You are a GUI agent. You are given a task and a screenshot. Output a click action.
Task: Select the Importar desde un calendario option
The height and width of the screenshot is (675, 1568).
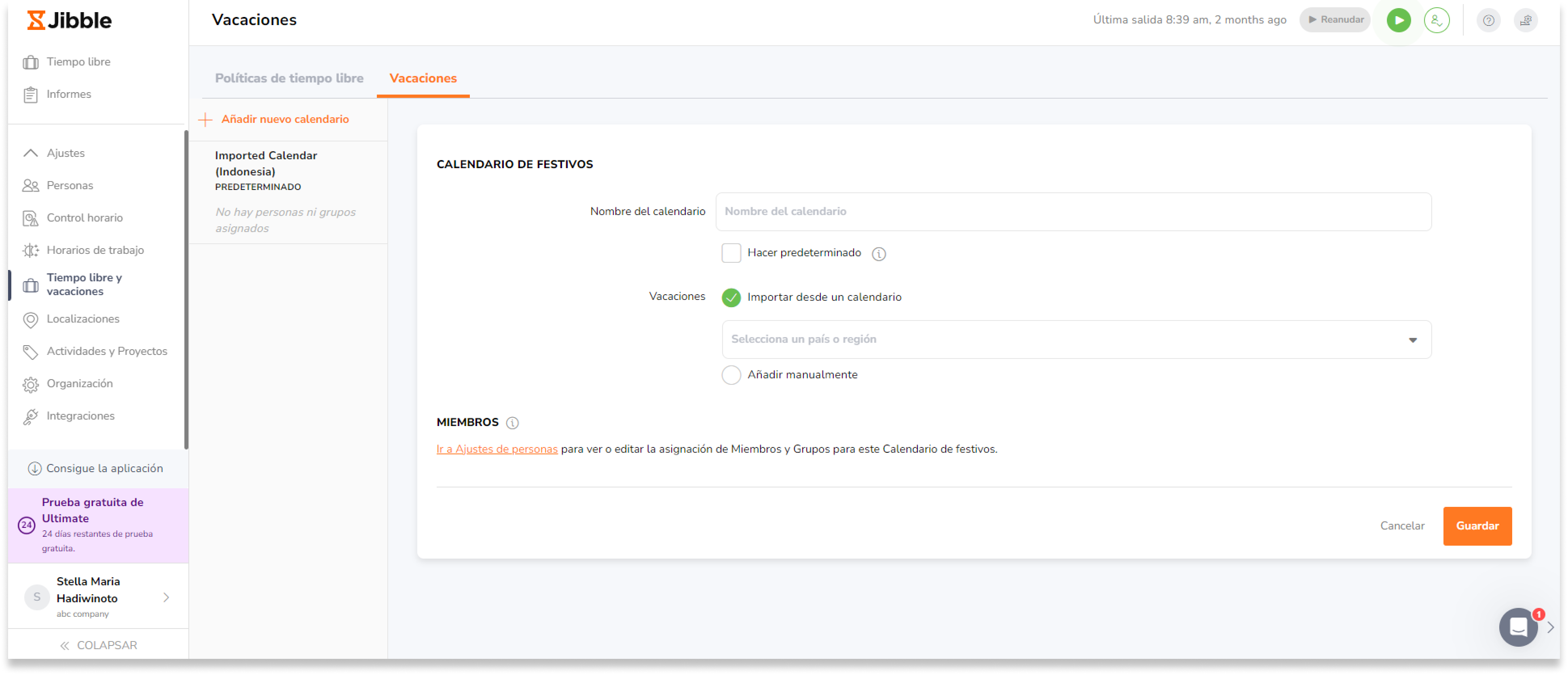731,297
